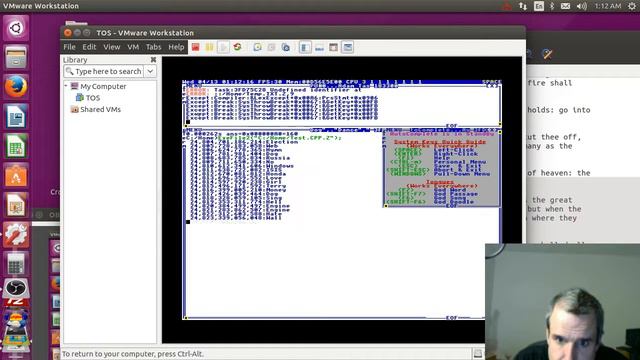This screenshot has height=360, width=640.
Task: Click the sound volume indicator
Action: (582, 6)
